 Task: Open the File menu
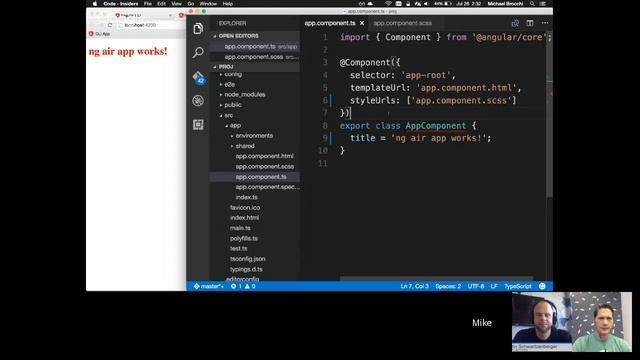tap(148, 4)
